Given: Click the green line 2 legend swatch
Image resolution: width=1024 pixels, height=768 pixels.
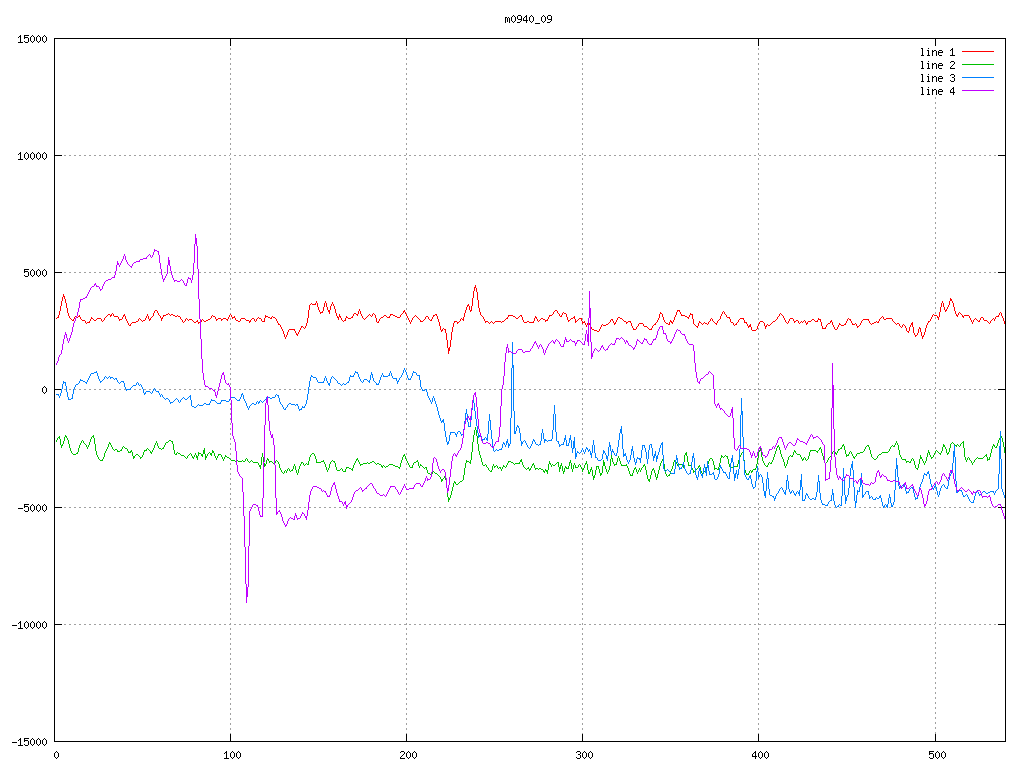Looking at the screenshot, I should [x=979, y=65].
